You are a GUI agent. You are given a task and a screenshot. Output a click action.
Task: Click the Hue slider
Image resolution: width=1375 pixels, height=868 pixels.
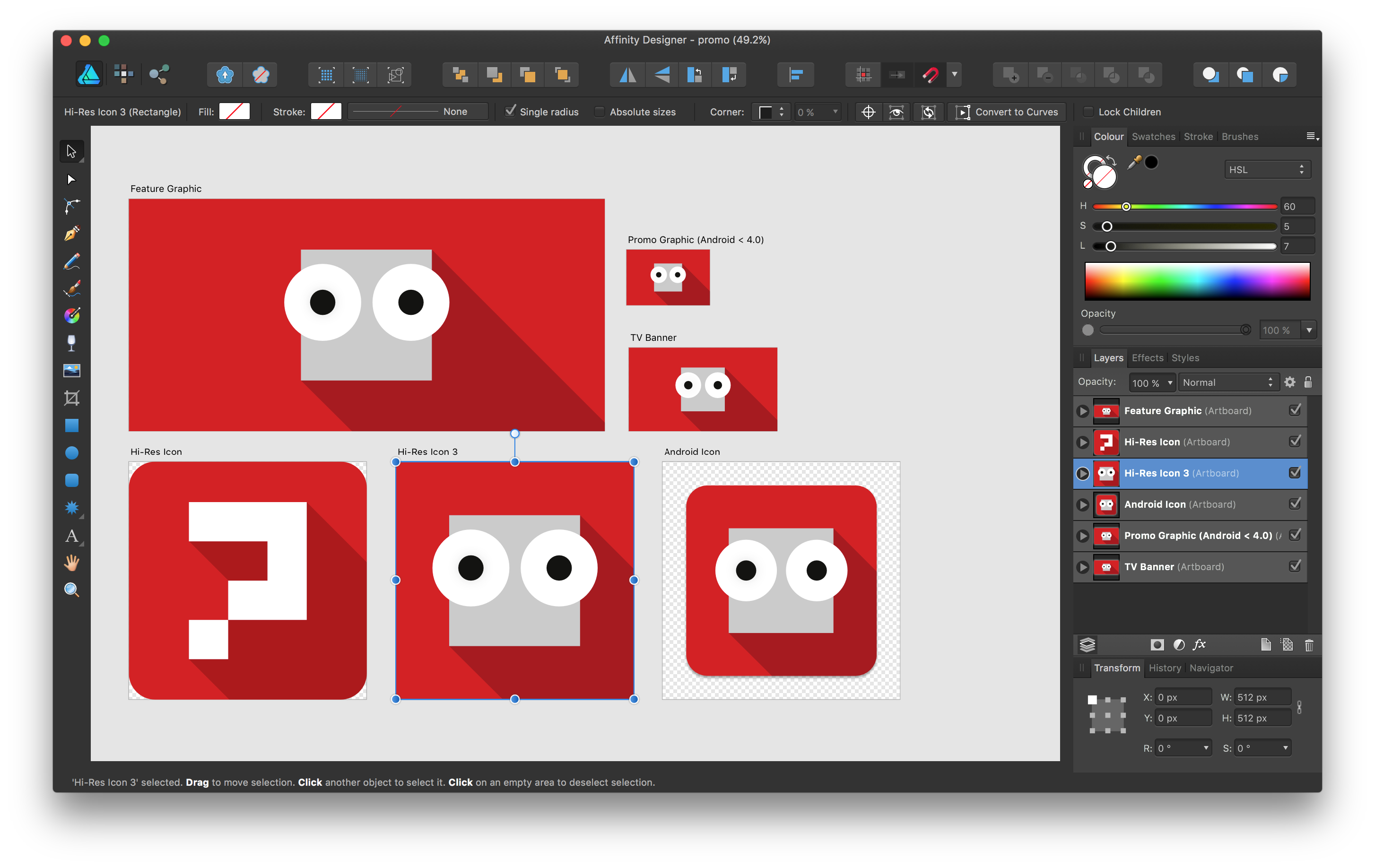click(1185, 207)
